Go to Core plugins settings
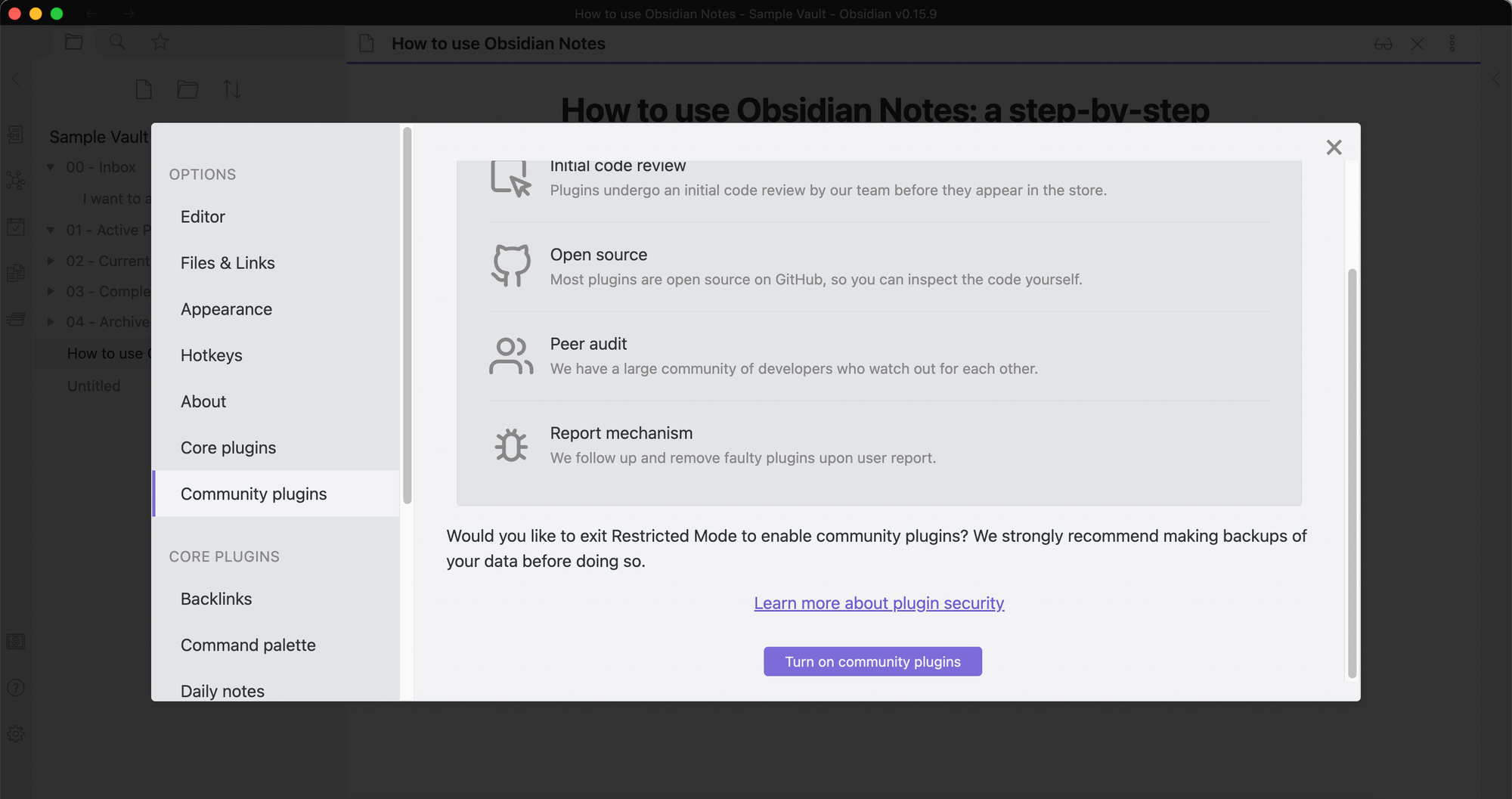 [228, 448]
